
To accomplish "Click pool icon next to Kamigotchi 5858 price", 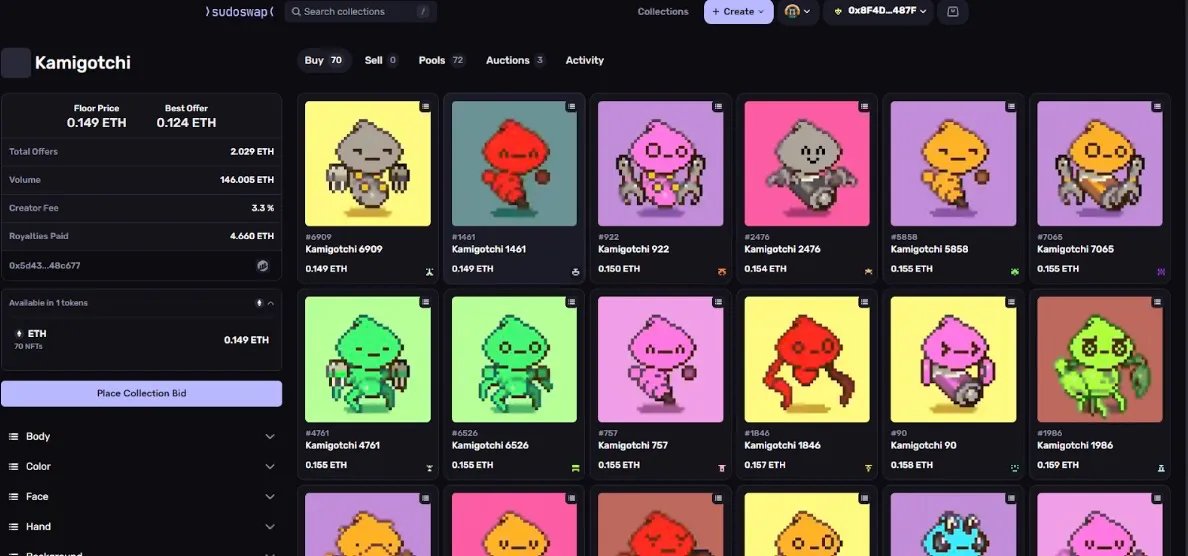I will point(1014,271).
